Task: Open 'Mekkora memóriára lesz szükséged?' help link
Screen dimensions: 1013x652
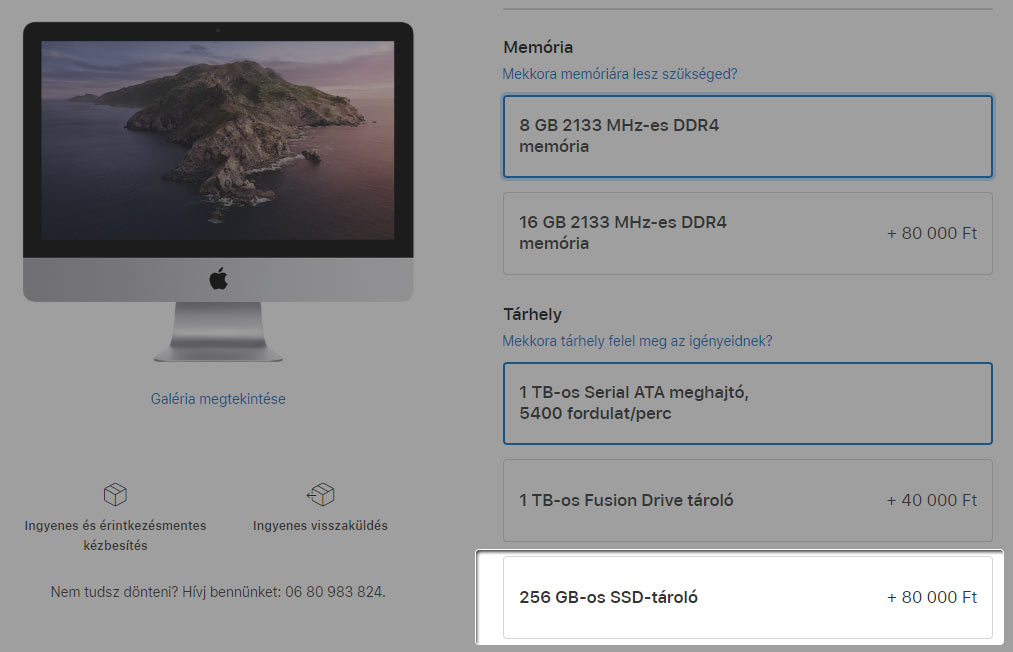Action: pyautogui.click(x=620, y=74)
